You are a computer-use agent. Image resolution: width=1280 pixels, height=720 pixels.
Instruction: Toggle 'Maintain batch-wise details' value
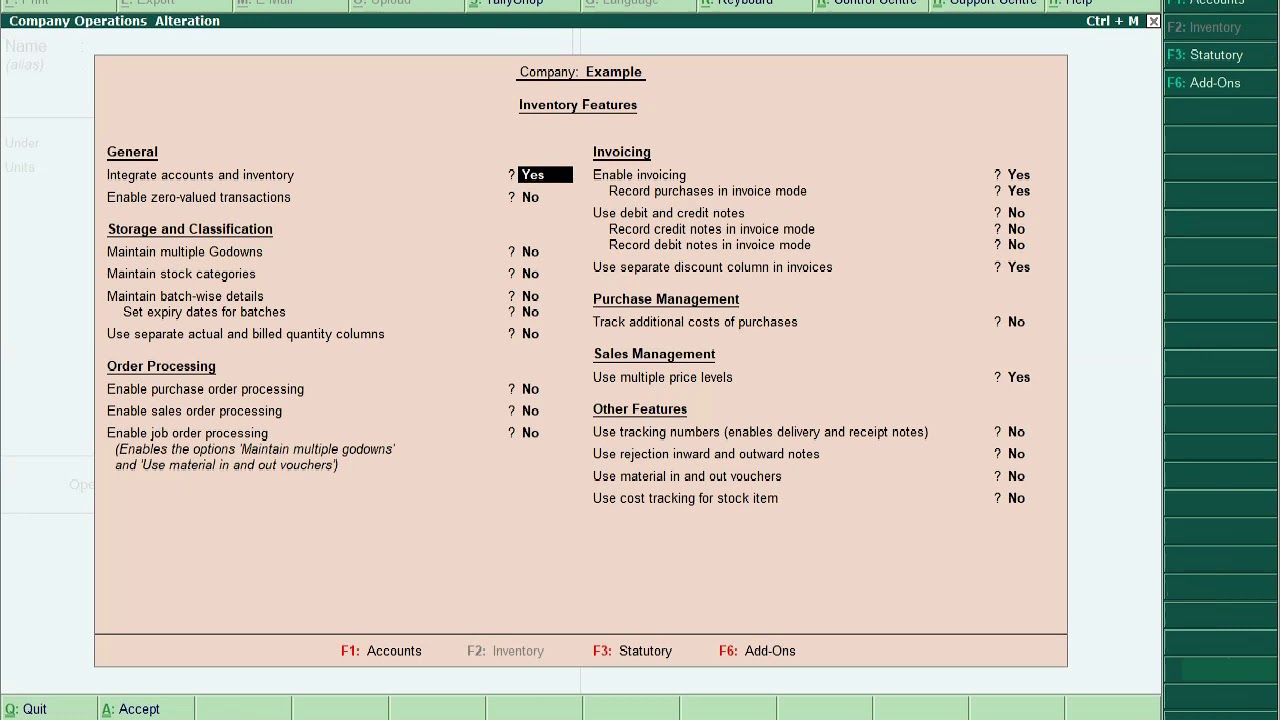click(x=530, y=297)
